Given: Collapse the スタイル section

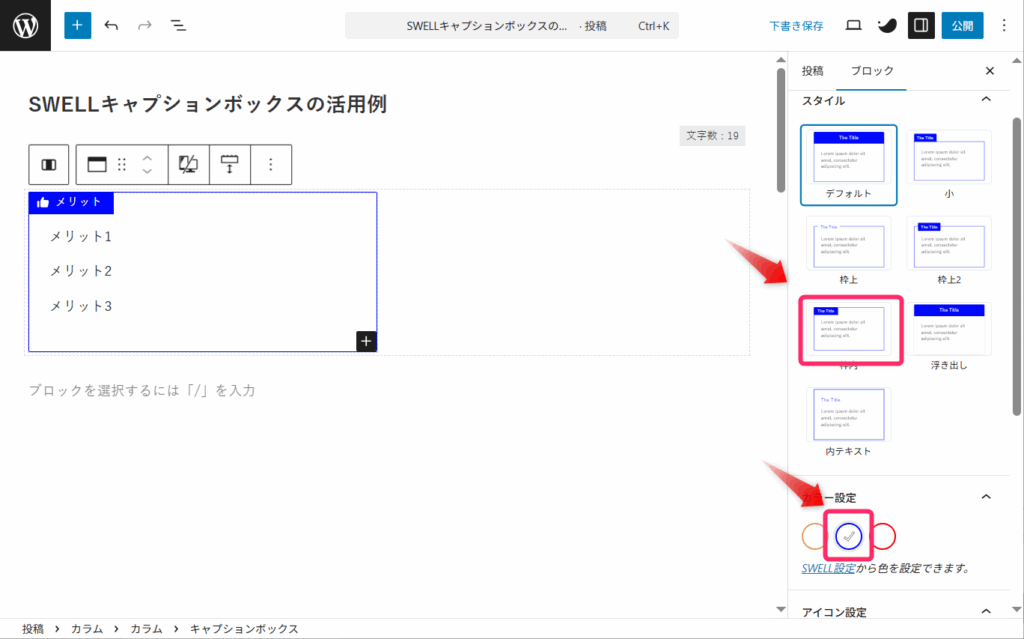Looking at the screenshot, I should pyautogui.click(x=986, y=100).
